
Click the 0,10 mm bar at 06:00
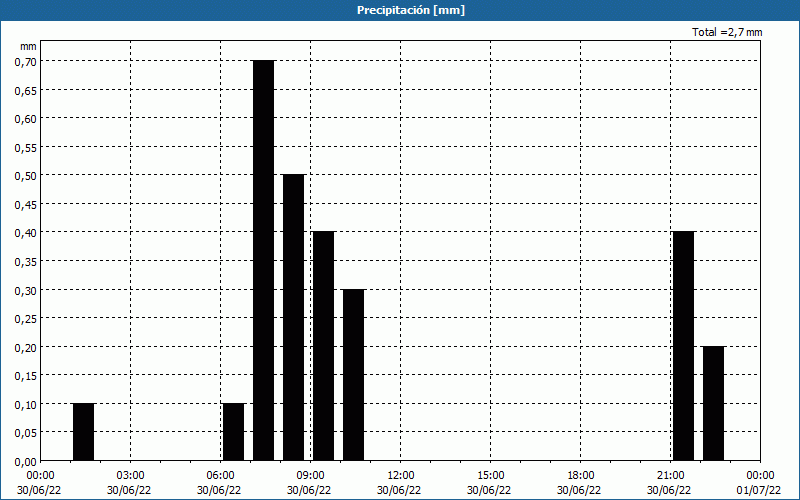(x=234, y=432)
